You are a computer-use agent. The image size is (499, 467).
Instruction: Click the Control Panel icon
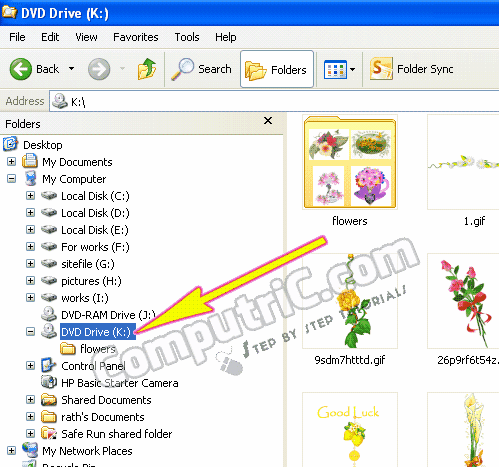click(x=49, y=365)
